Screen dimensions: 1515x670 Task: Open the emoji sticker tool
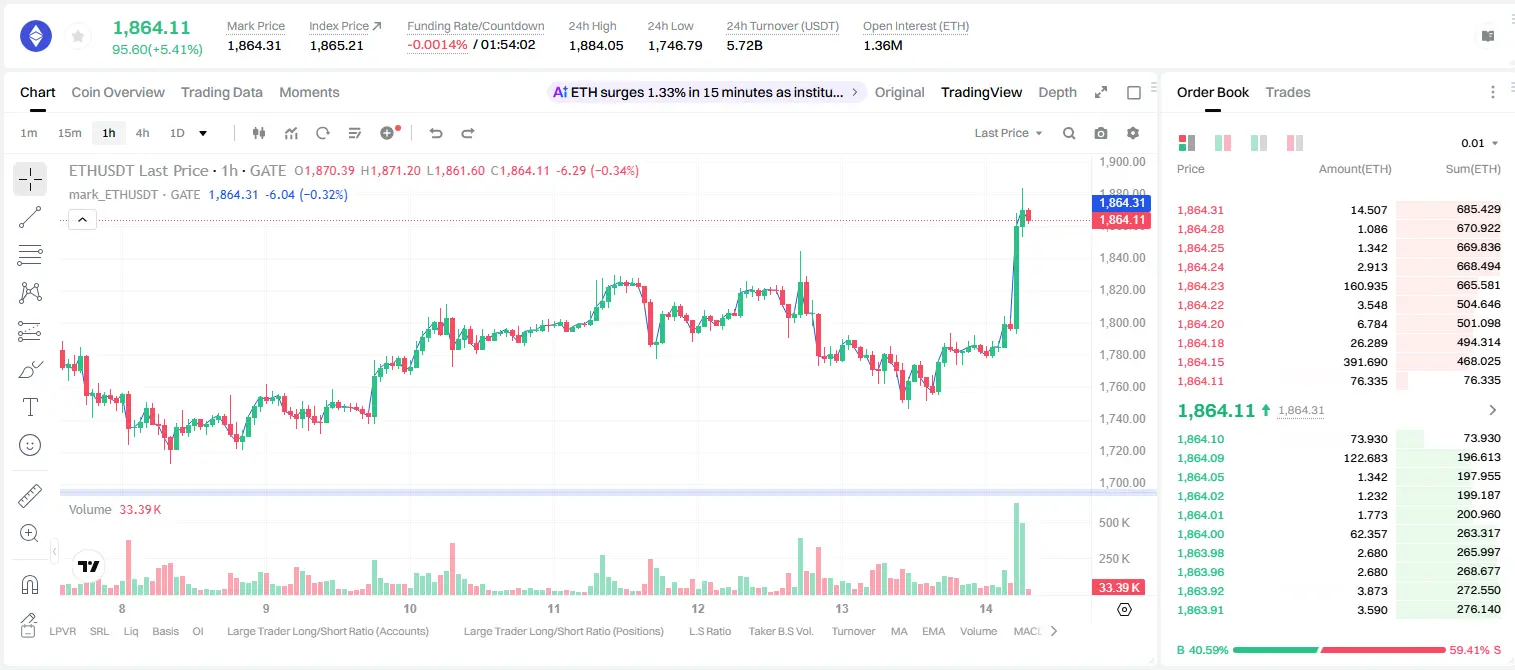coord(30,445)
